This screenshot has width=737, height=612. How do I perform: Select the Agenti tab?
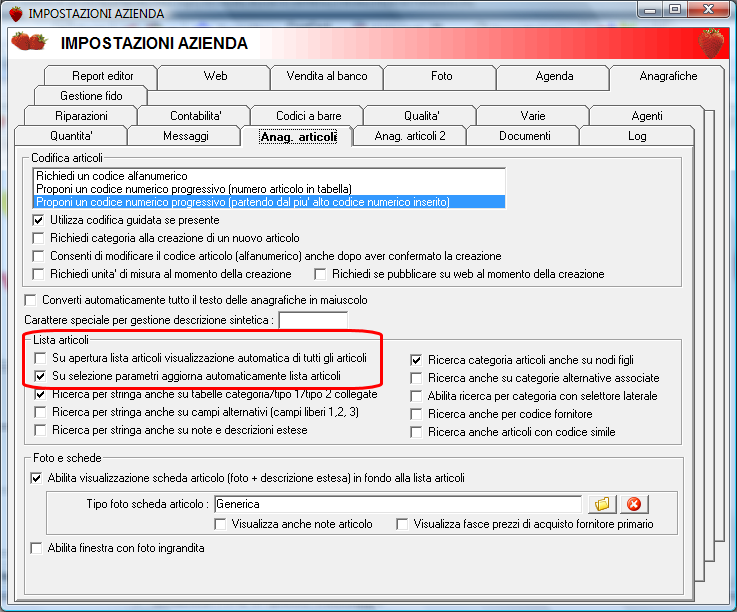pyautogui.click(x=647, y=116)
